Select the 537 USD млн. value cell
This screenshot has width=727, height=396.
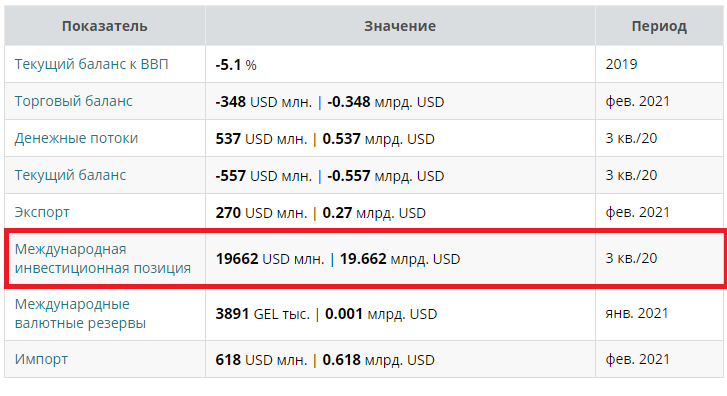400,139
